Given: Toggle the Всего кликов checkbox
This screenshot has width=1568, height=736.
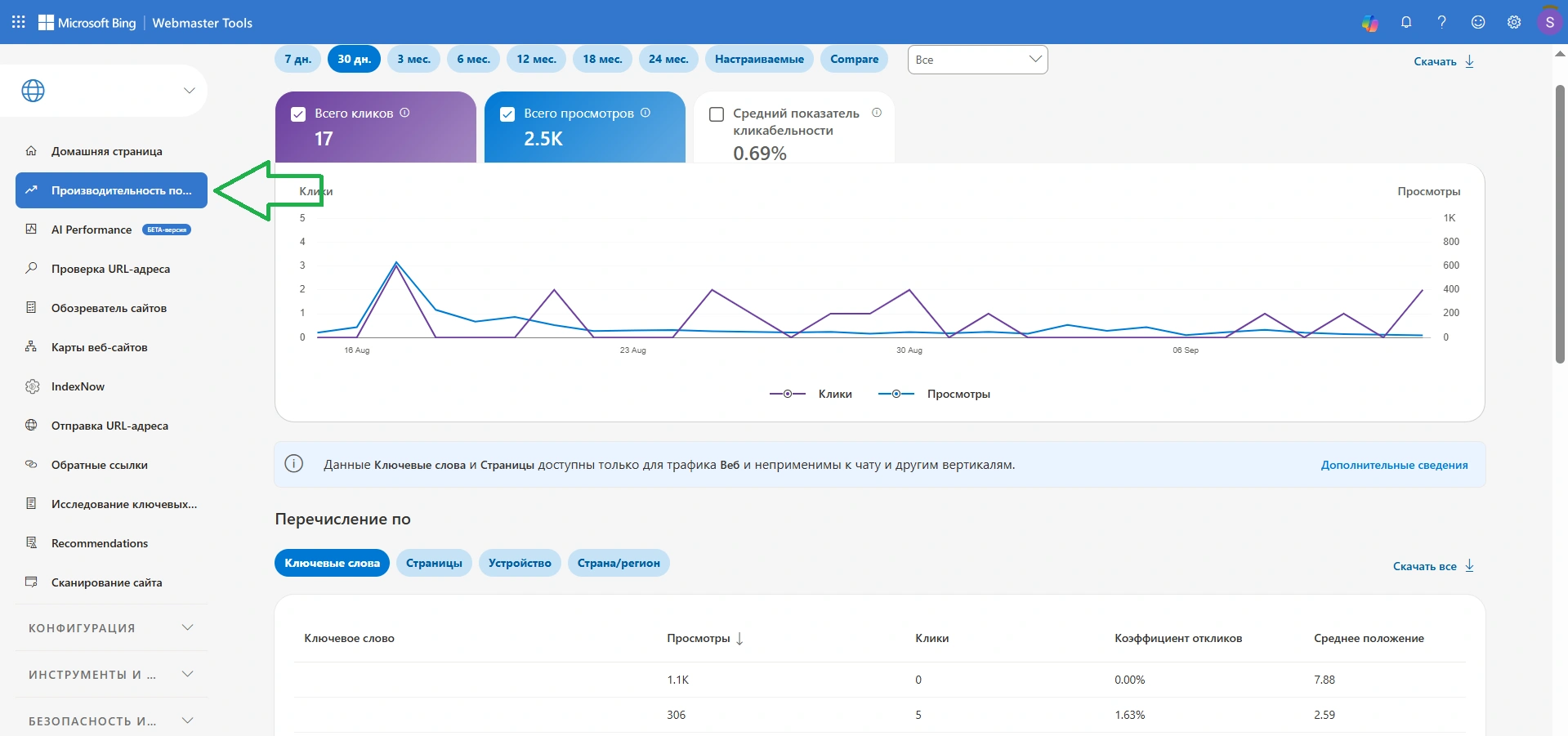Looking at the screenshot, I should pos(298,114).
